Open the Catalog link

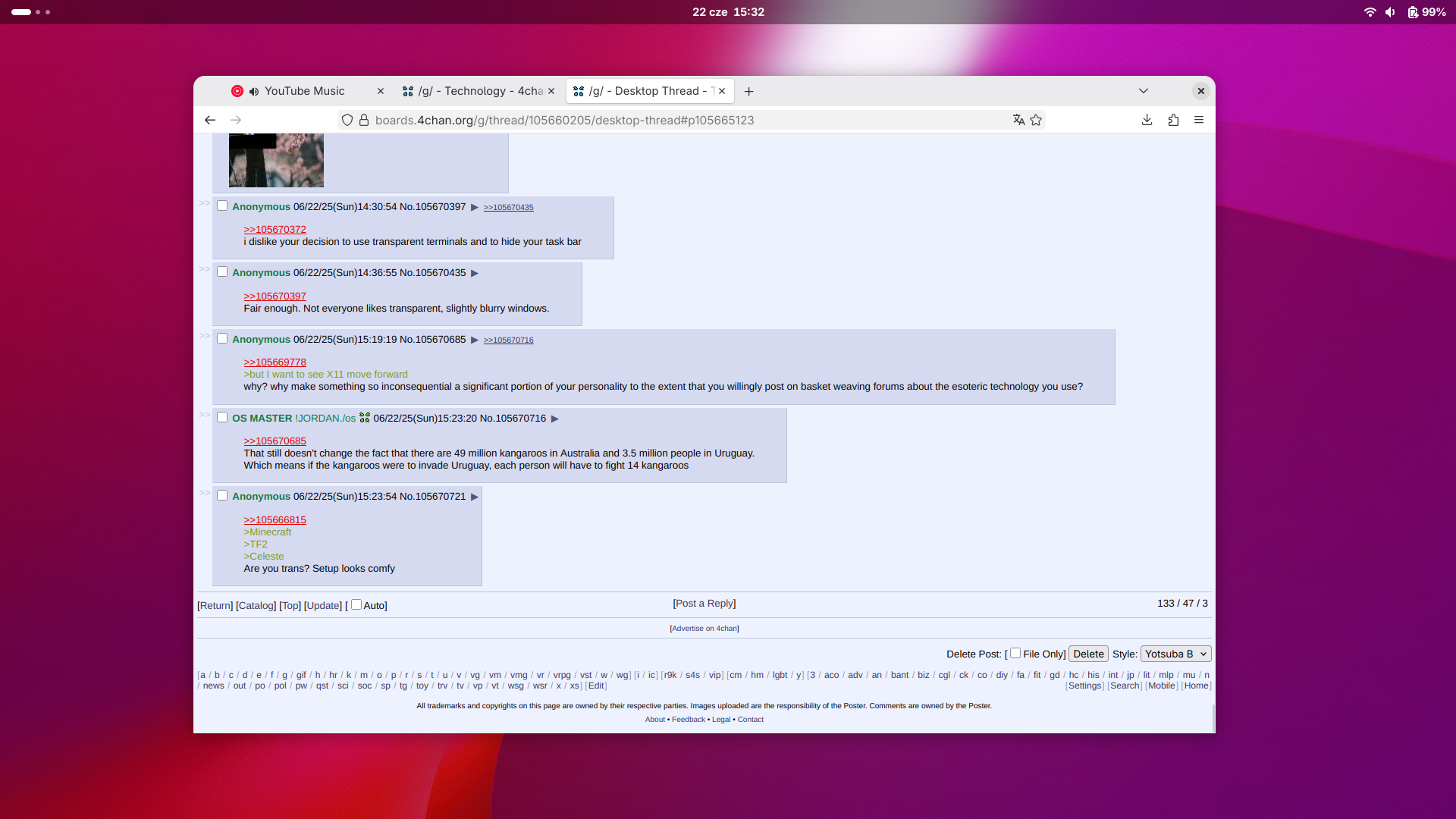click(256, 605)
